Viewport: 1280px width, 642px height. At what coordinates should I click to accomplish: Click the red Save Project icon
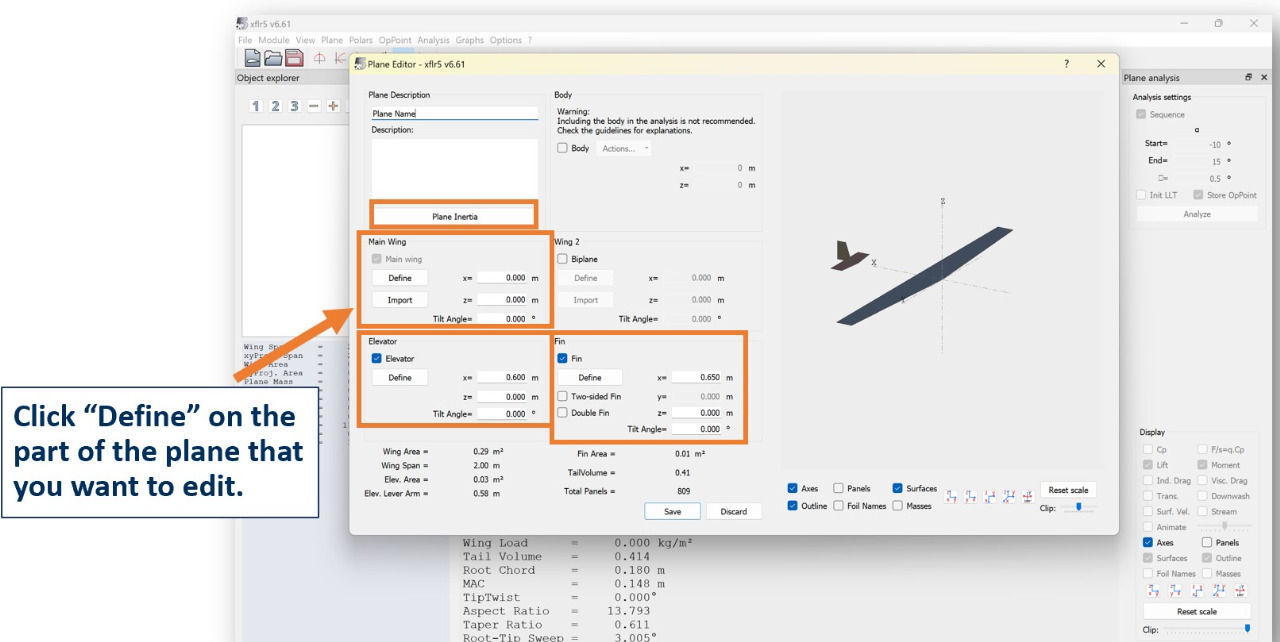pyautogui.click(x=294, y=58)
